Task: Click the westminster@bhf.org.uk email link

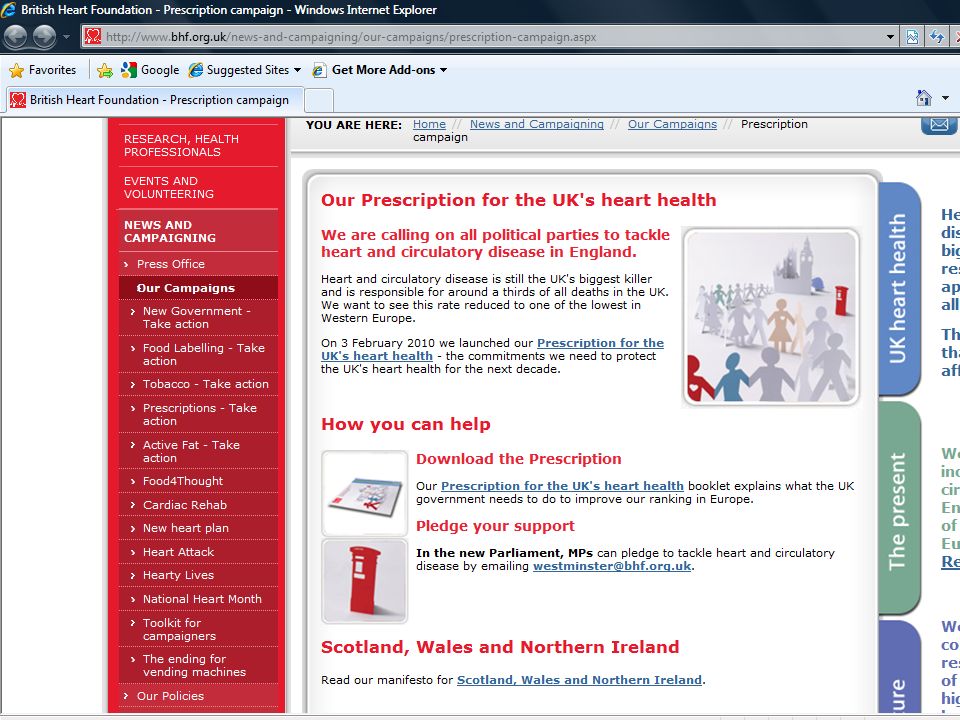Action: [x=612, y=566]
